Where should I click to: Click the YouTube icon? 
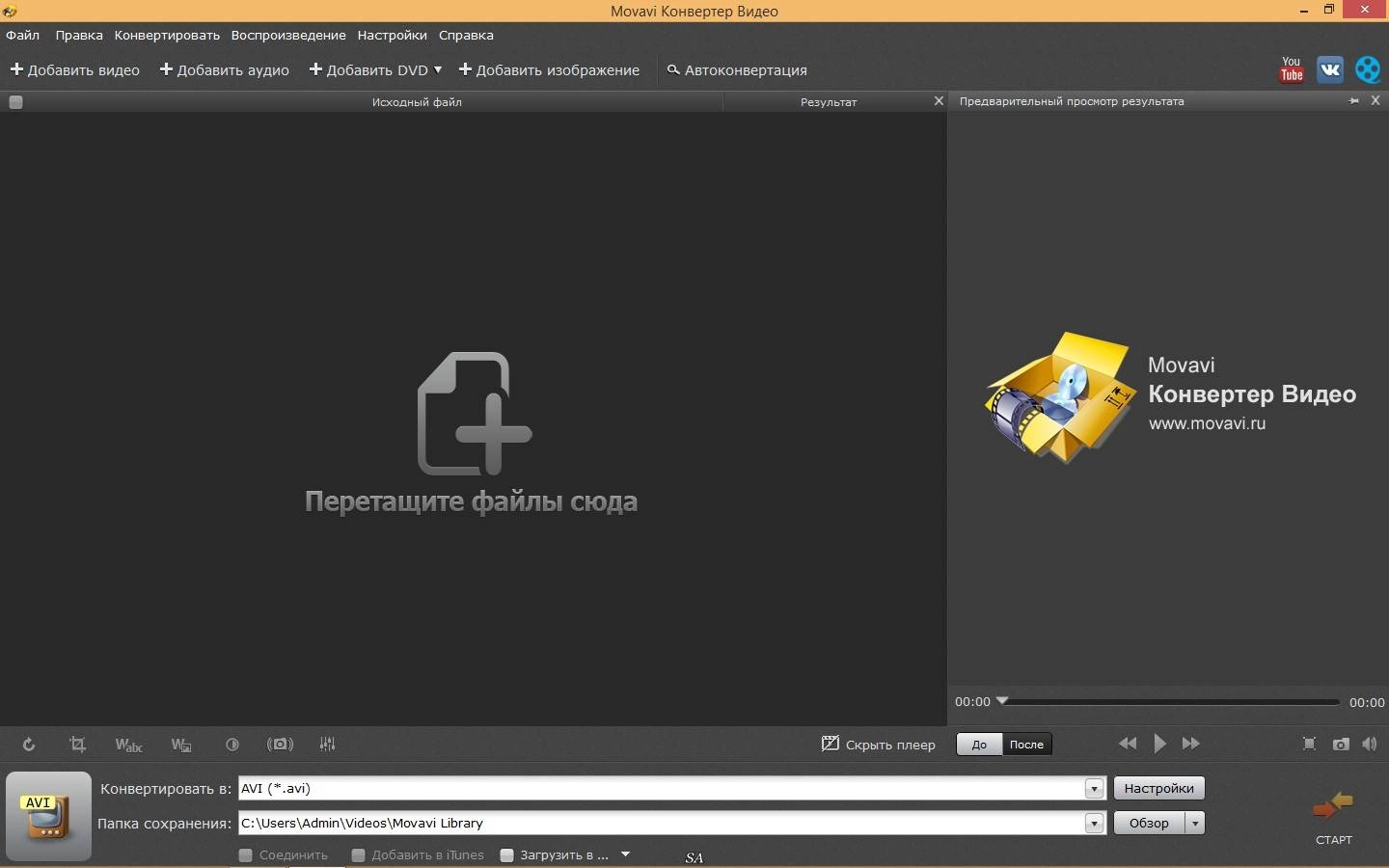1292,69
